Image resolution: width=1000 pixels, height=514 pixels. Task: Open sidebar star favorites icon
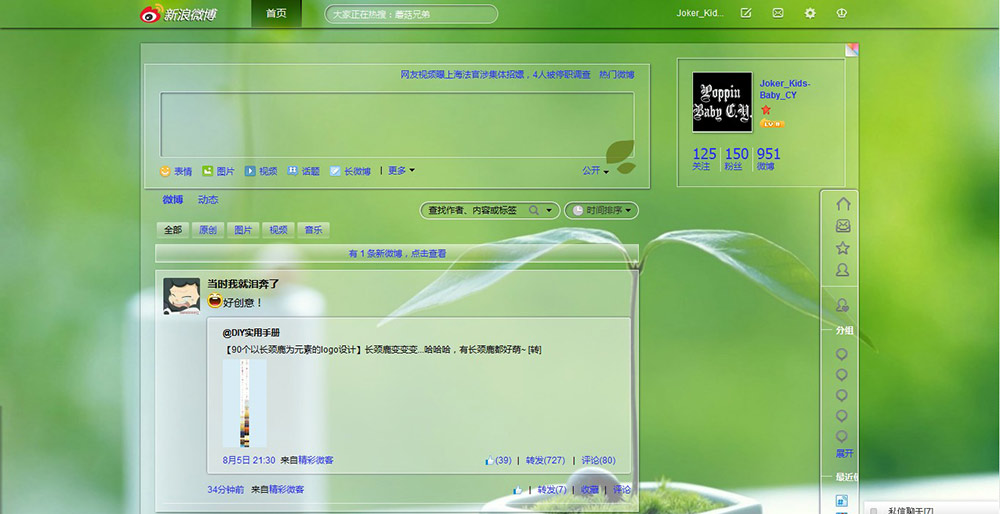point(843,248)
